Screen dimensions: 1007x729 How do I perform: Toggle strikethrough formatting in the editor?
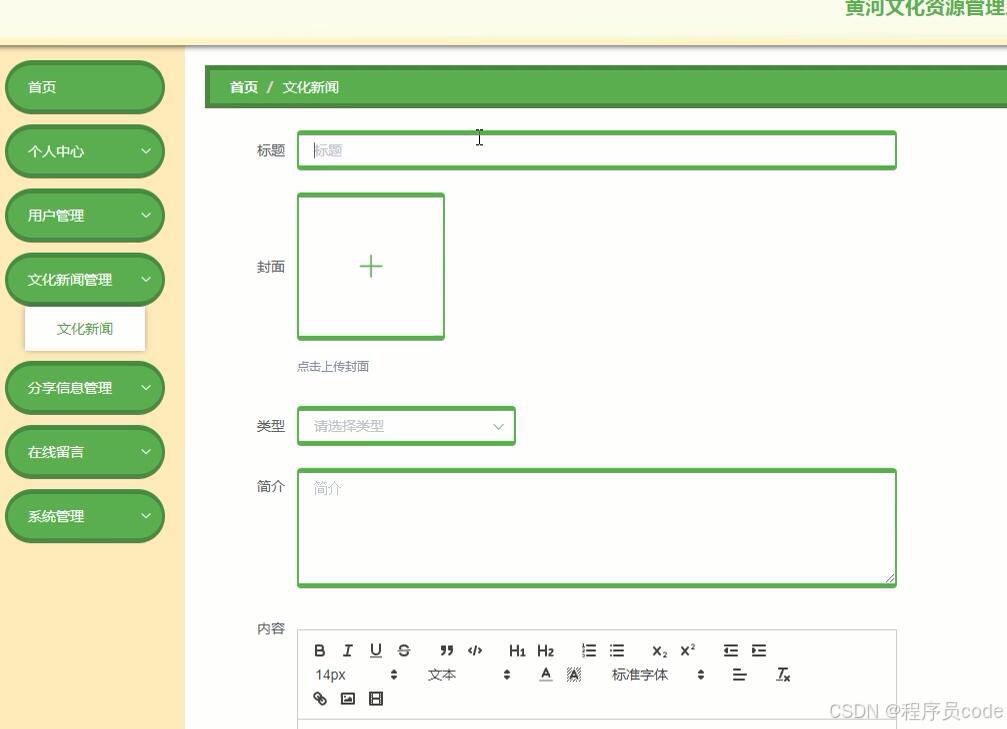(404, 651)
